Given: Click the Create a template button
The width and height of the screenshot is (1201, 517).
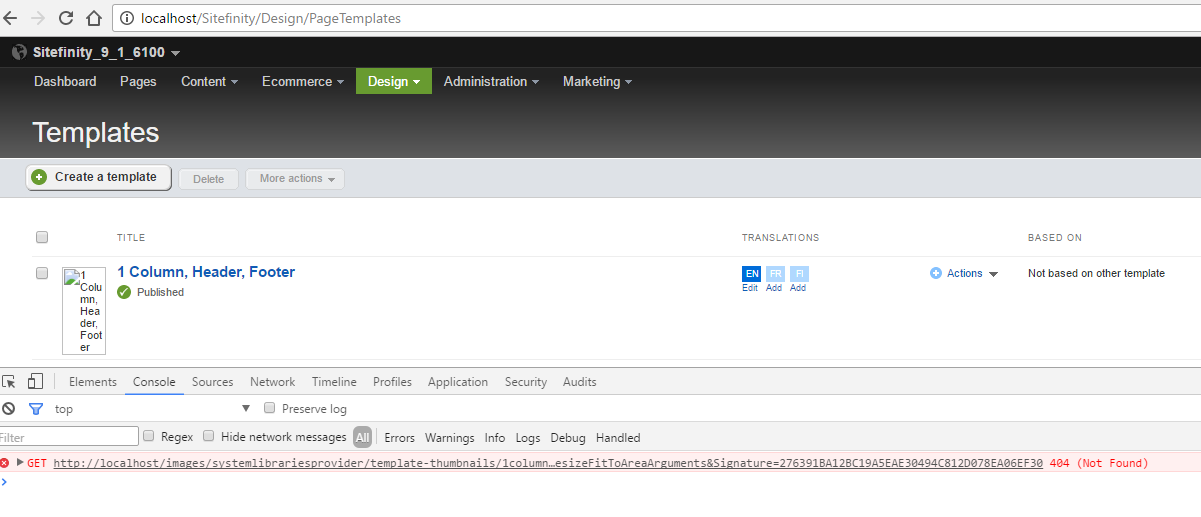Looking at the screenshot, I should click(98, 177).
